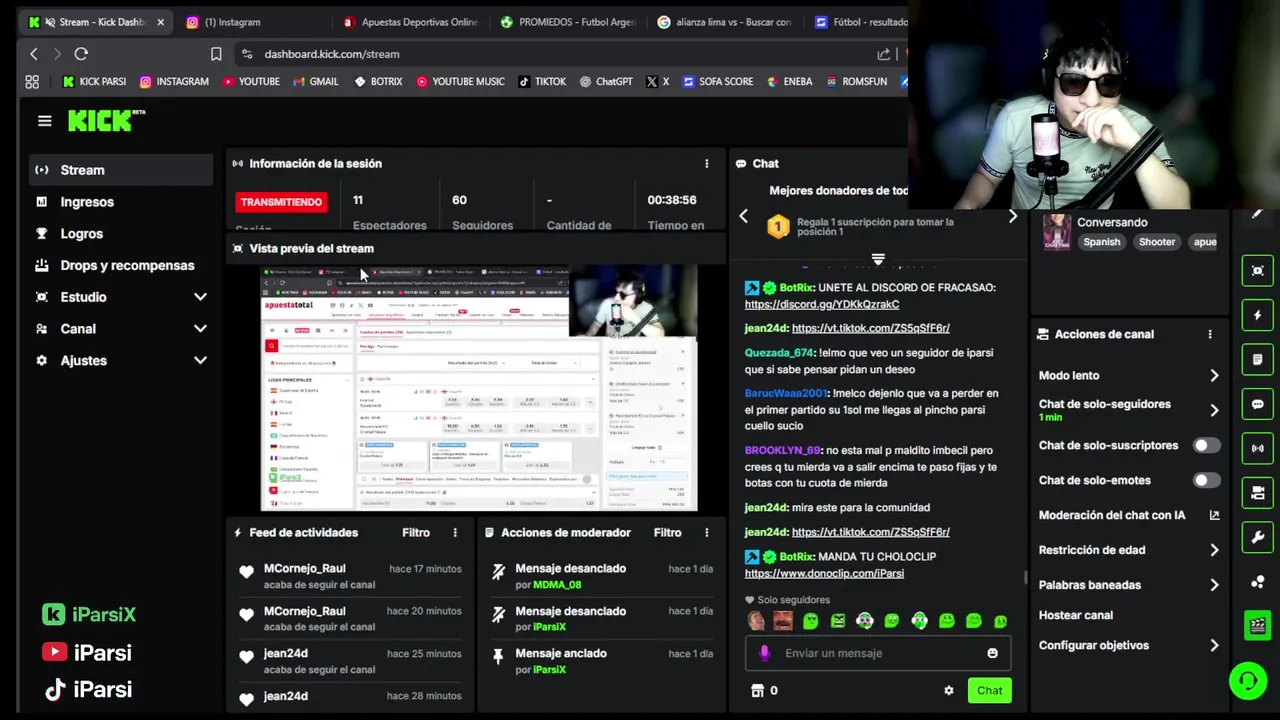Open Feed de actividades three-dot menu

[x=454, y=533]
